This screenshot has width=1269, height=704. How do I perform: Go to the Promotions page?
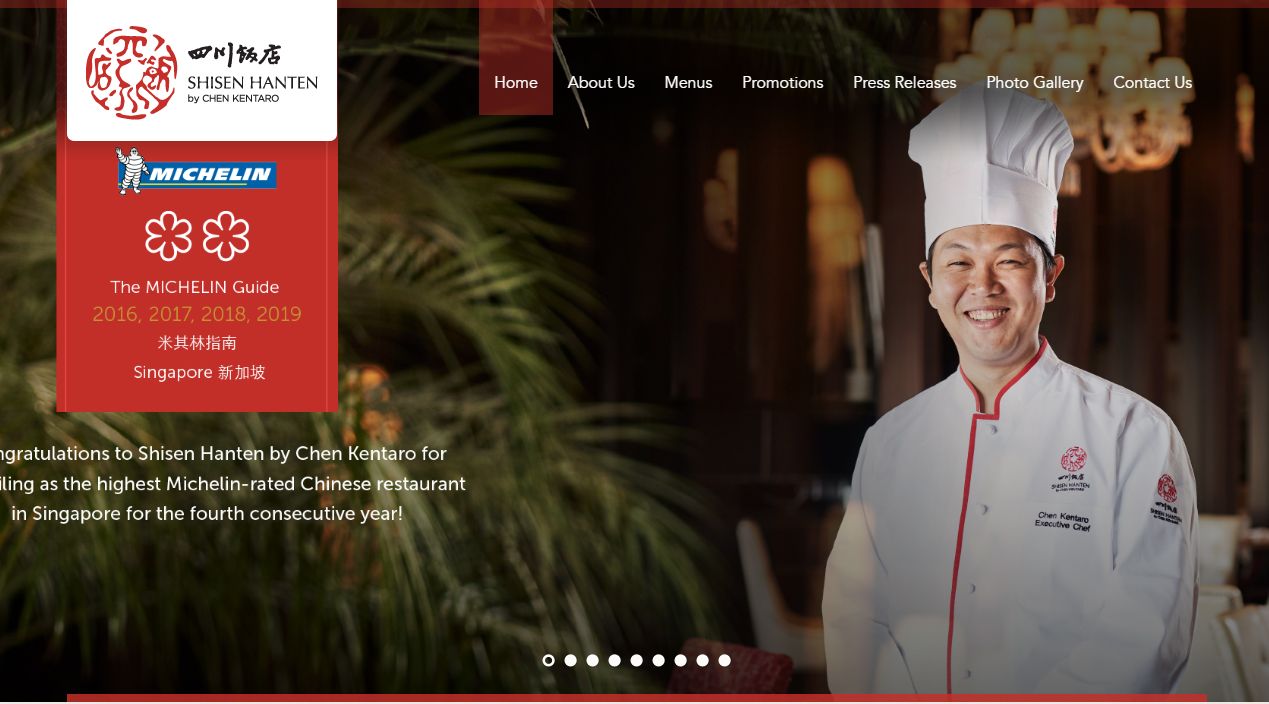(783, 82)
